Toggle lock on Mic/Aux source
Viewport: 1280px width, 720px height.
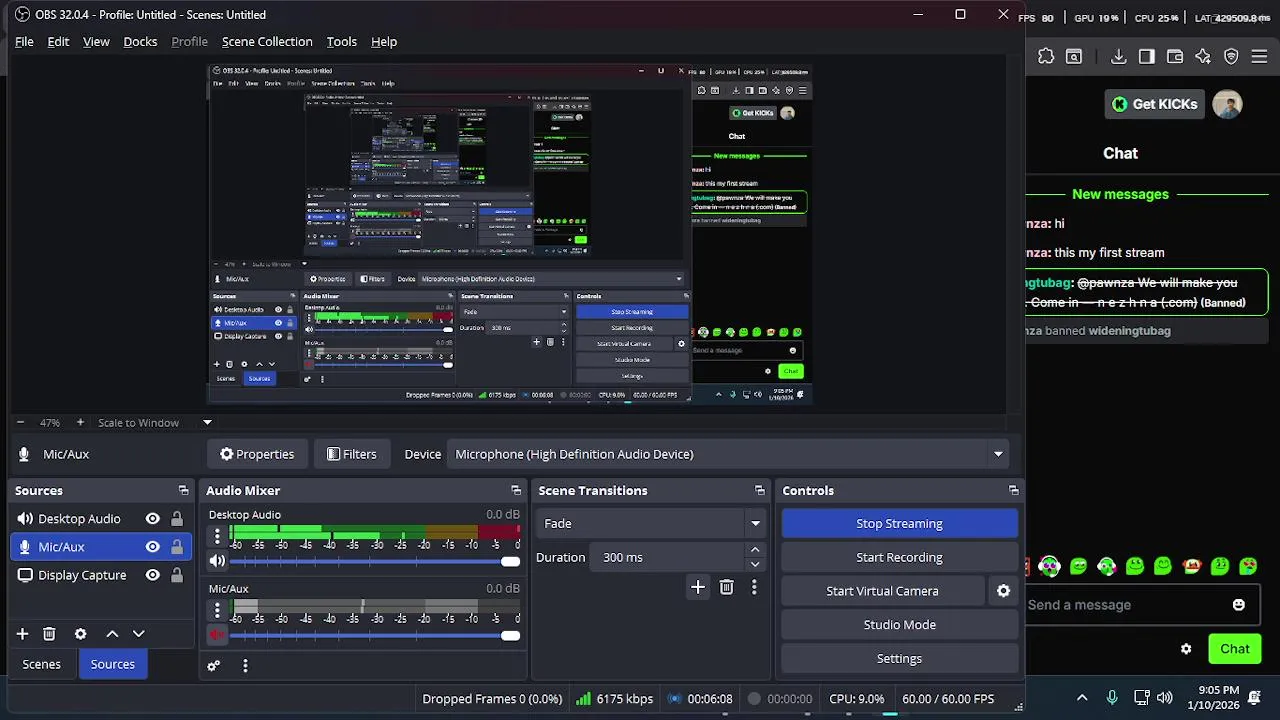177,547
